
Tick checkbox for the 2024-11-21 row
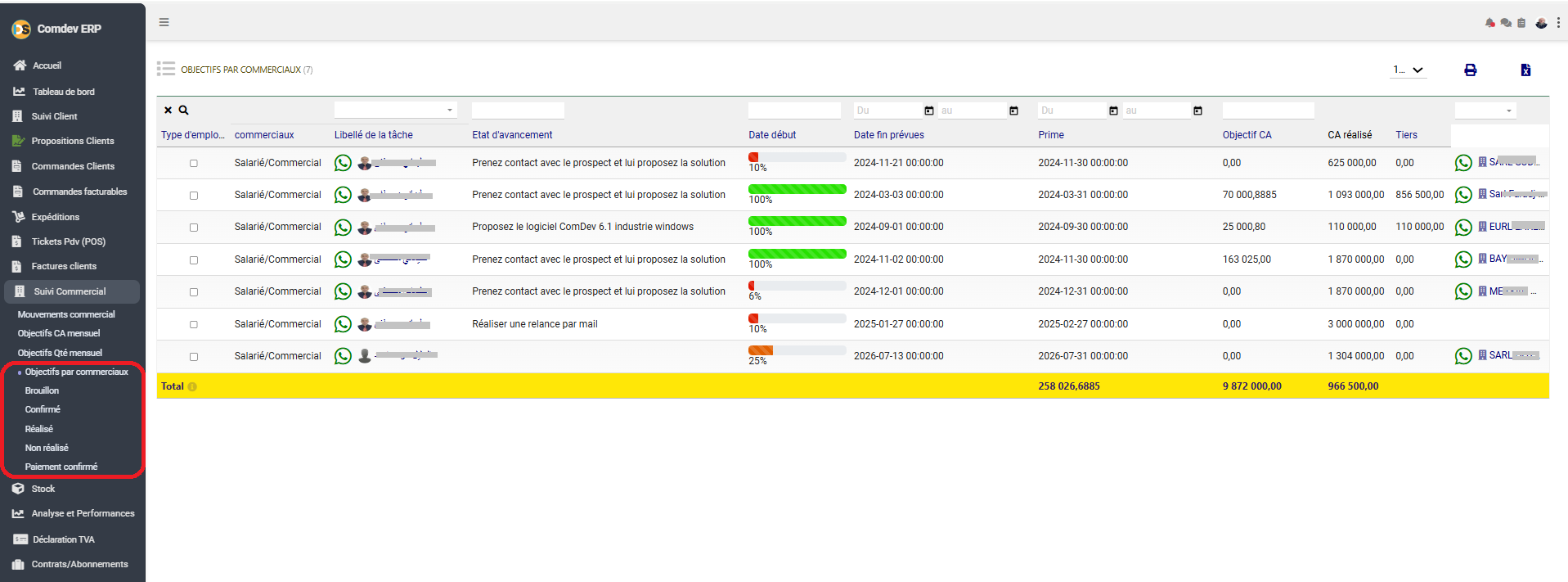point(194,163)
